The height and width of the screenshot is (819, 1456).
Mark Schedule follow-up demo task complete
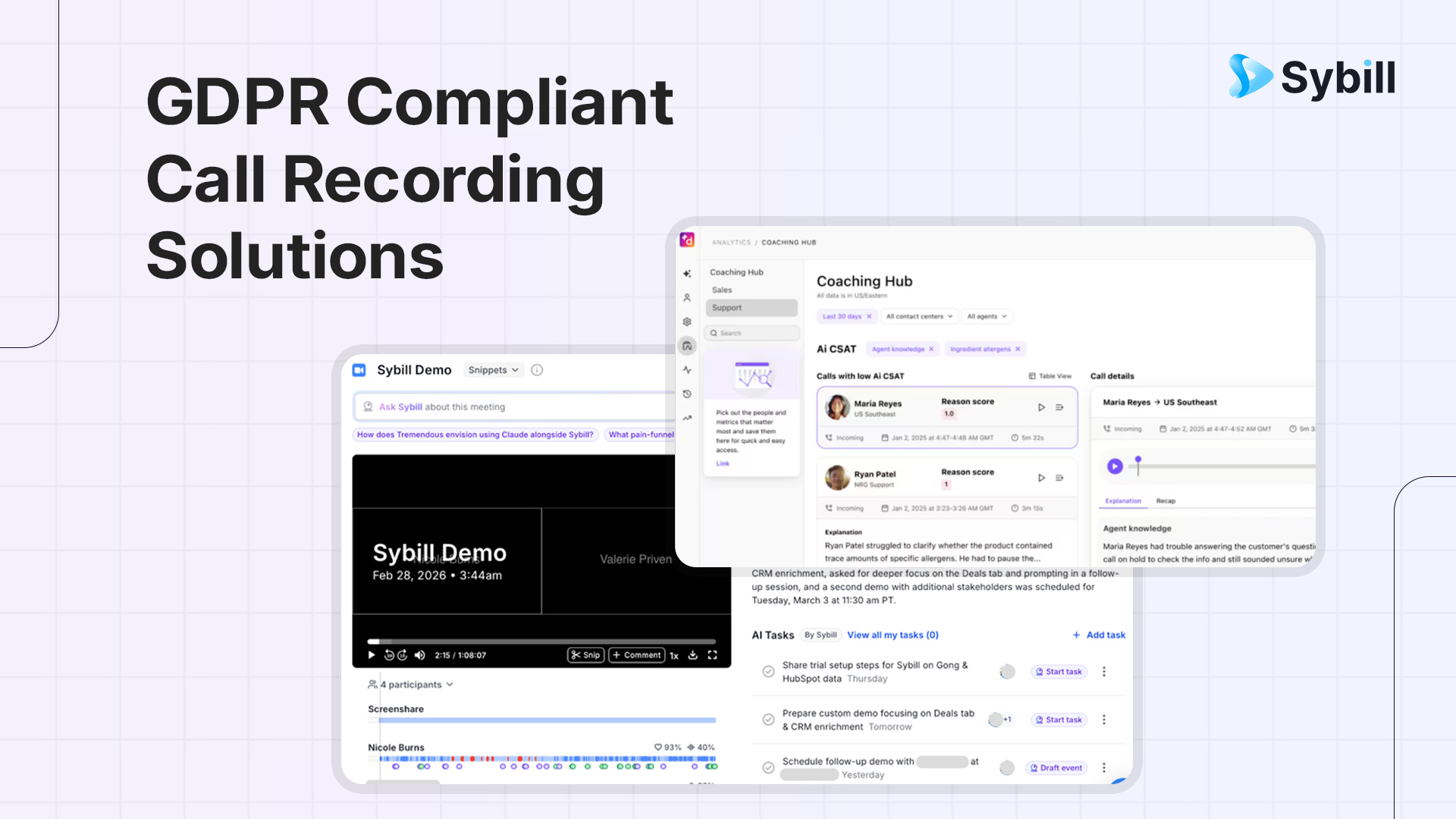pos(768,767)
